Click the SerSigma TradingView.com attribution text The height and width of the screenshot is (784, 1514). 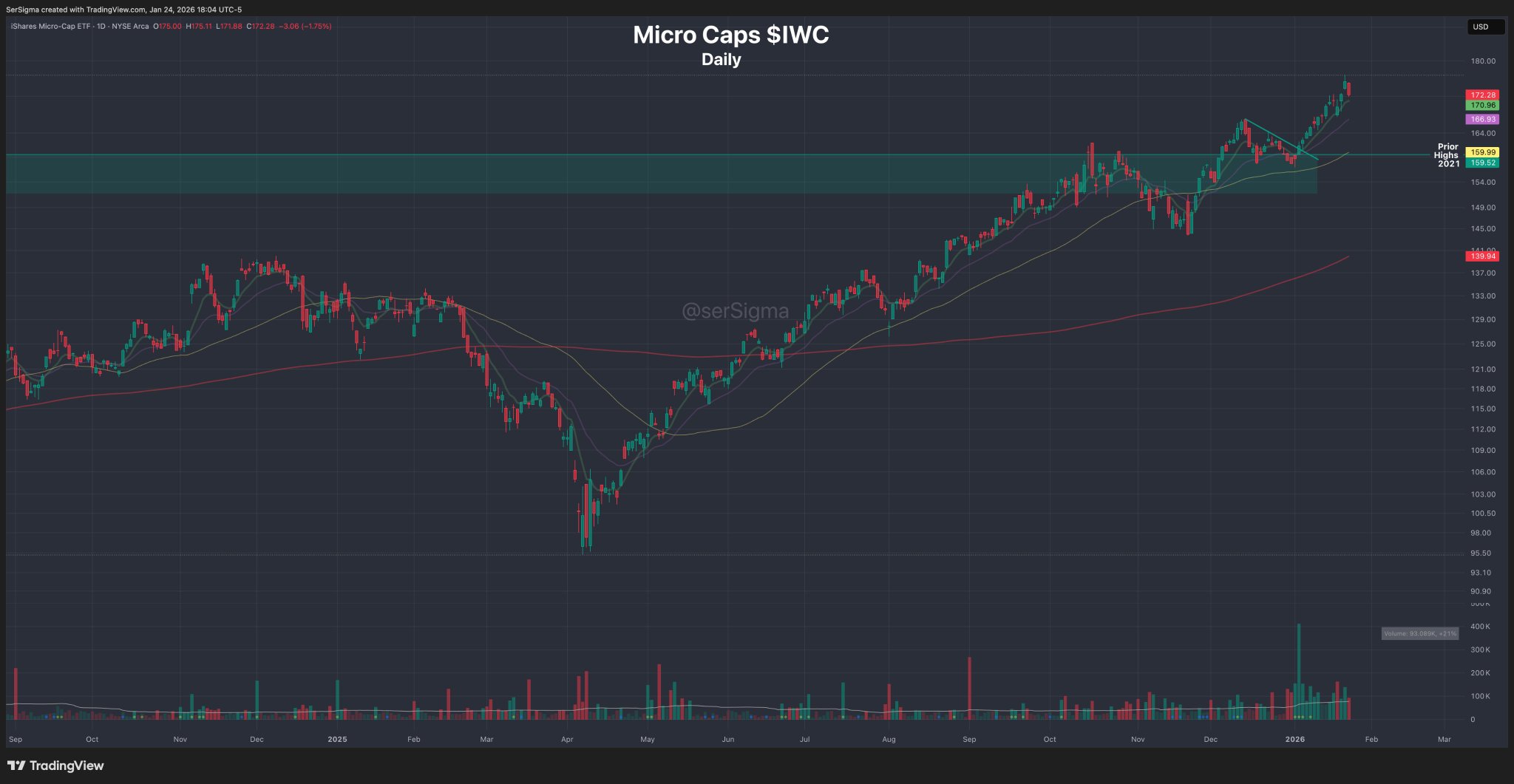(x=123, y=10)
